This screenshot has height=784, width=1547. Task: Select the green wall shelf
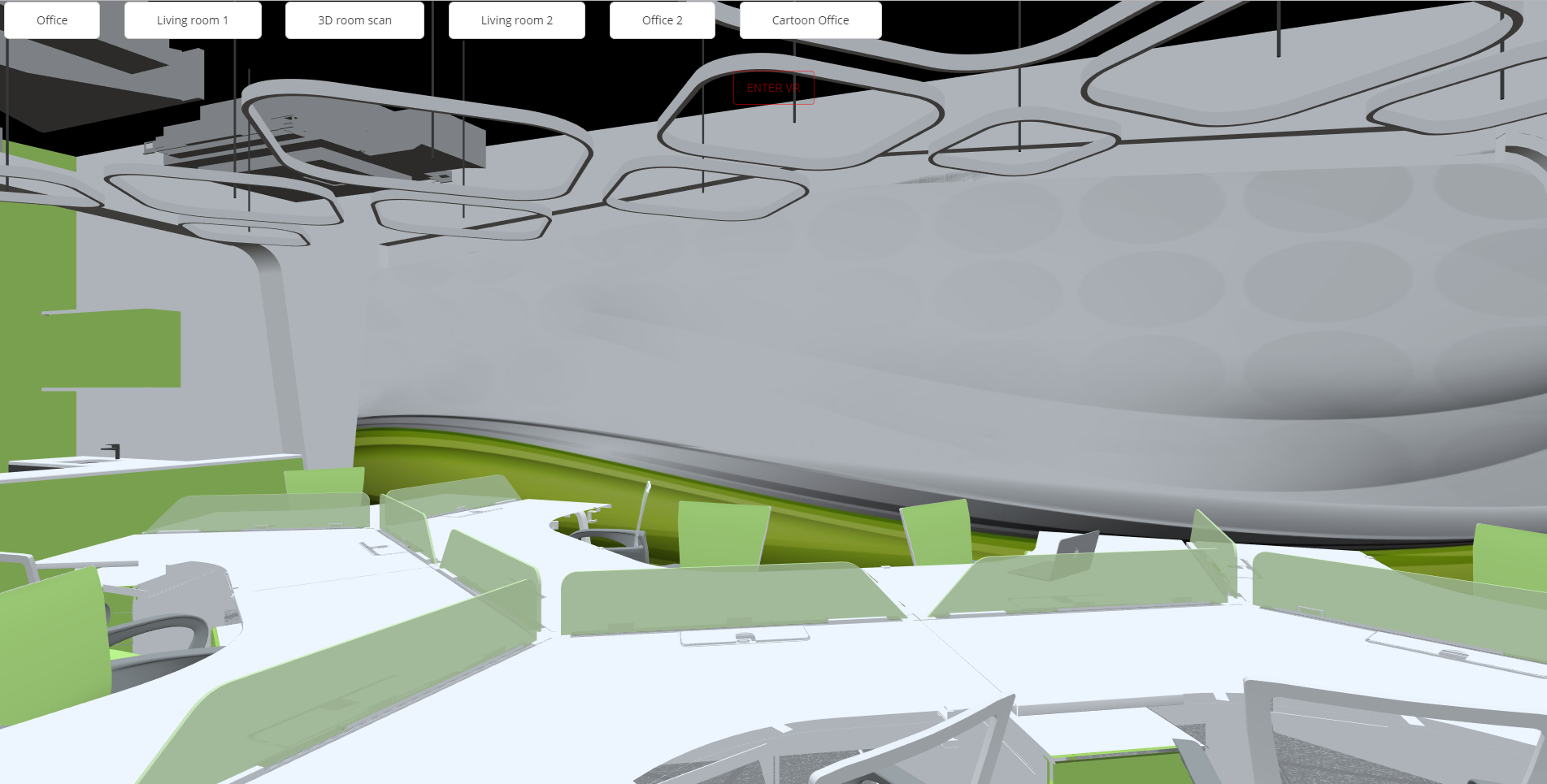114,348
